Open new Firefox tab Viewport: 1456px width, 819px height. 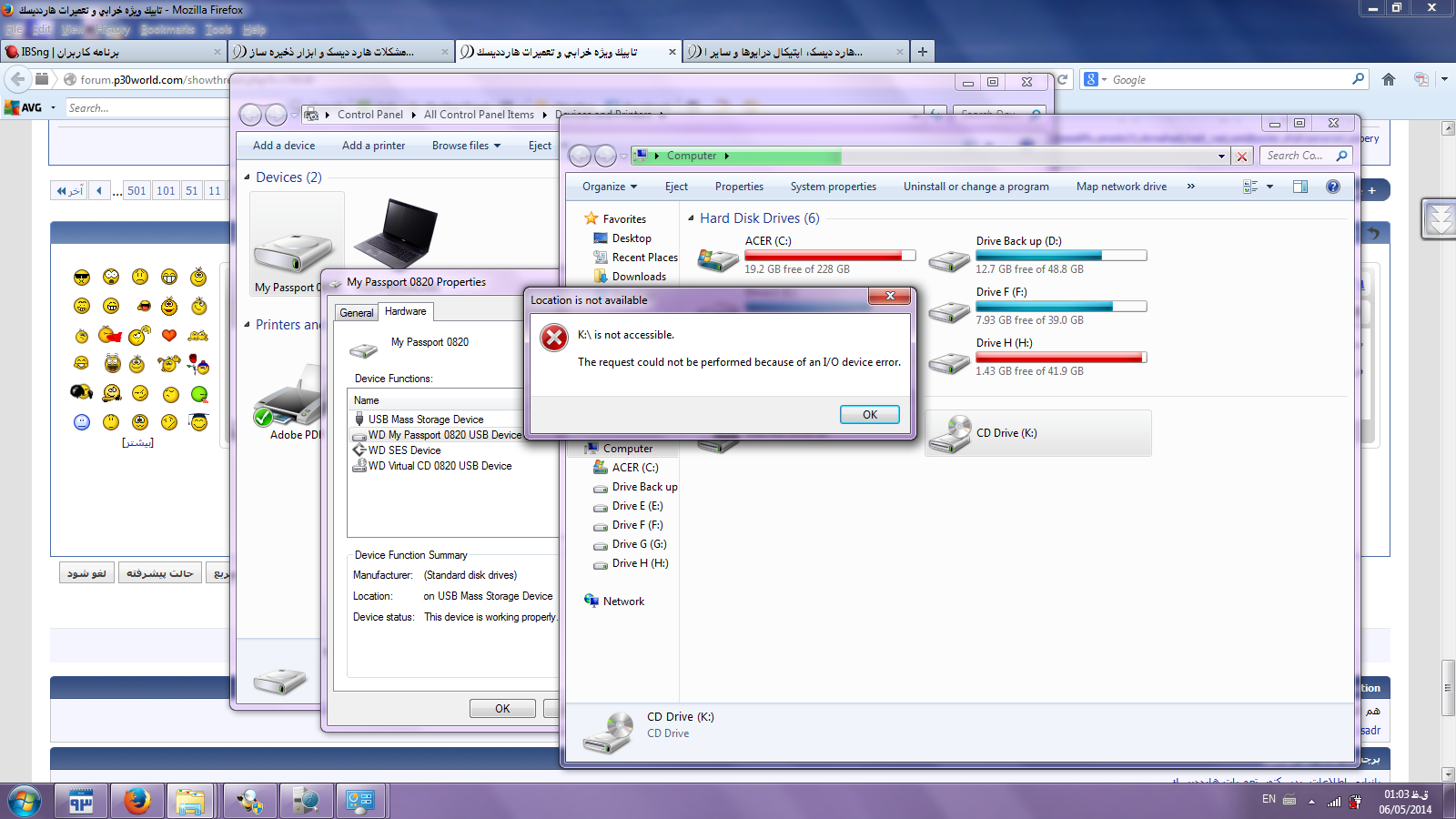coord(923,52)
